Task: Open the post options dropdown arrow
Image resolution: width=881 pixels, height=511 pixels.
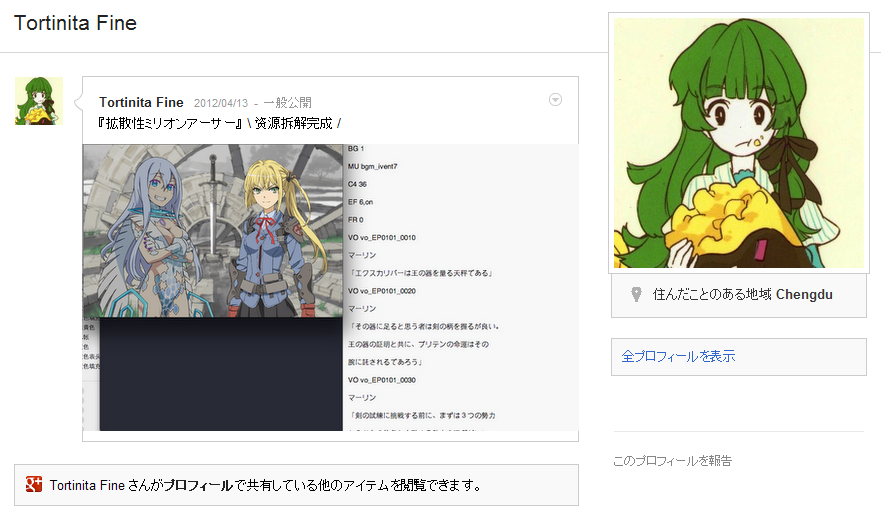Action: click(555, 100)
